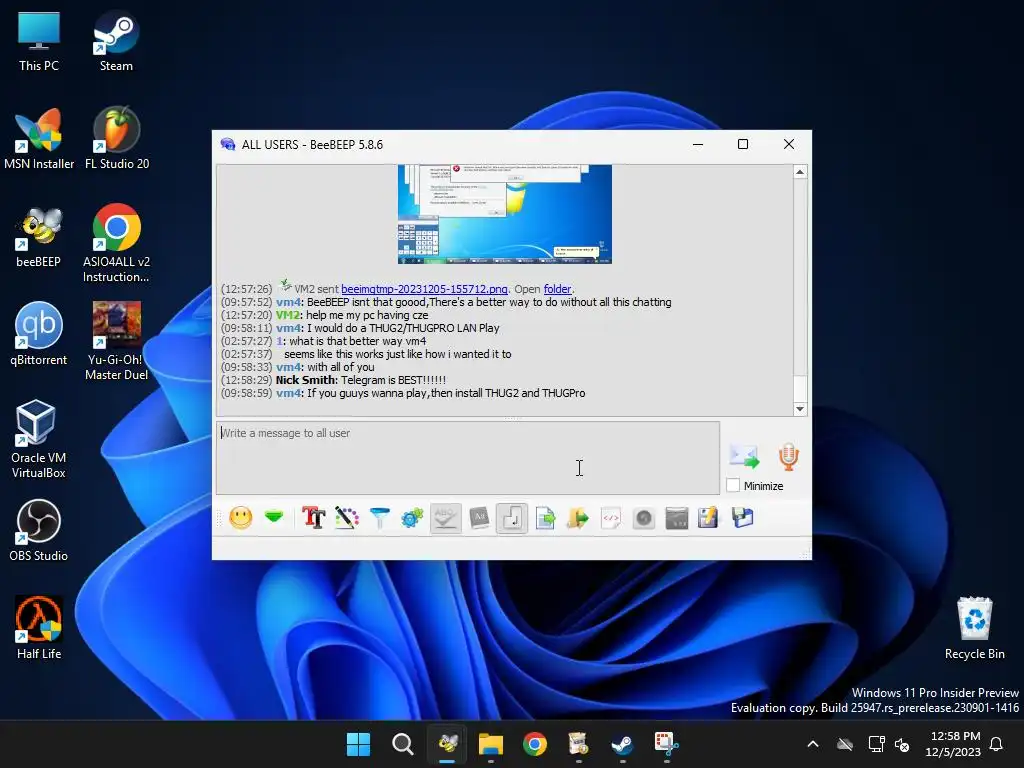This screenshot has height=768, width=1024.
Task: Click the blue funnel filter icon
Action: (379, 518)
